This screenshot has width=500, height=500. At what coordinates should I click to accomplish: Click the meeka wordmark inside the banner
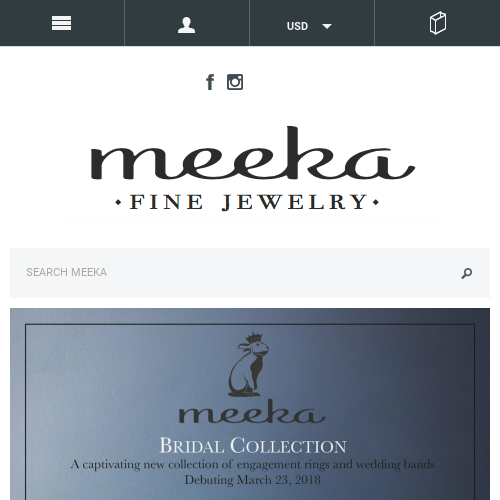(x=252, y=412)
